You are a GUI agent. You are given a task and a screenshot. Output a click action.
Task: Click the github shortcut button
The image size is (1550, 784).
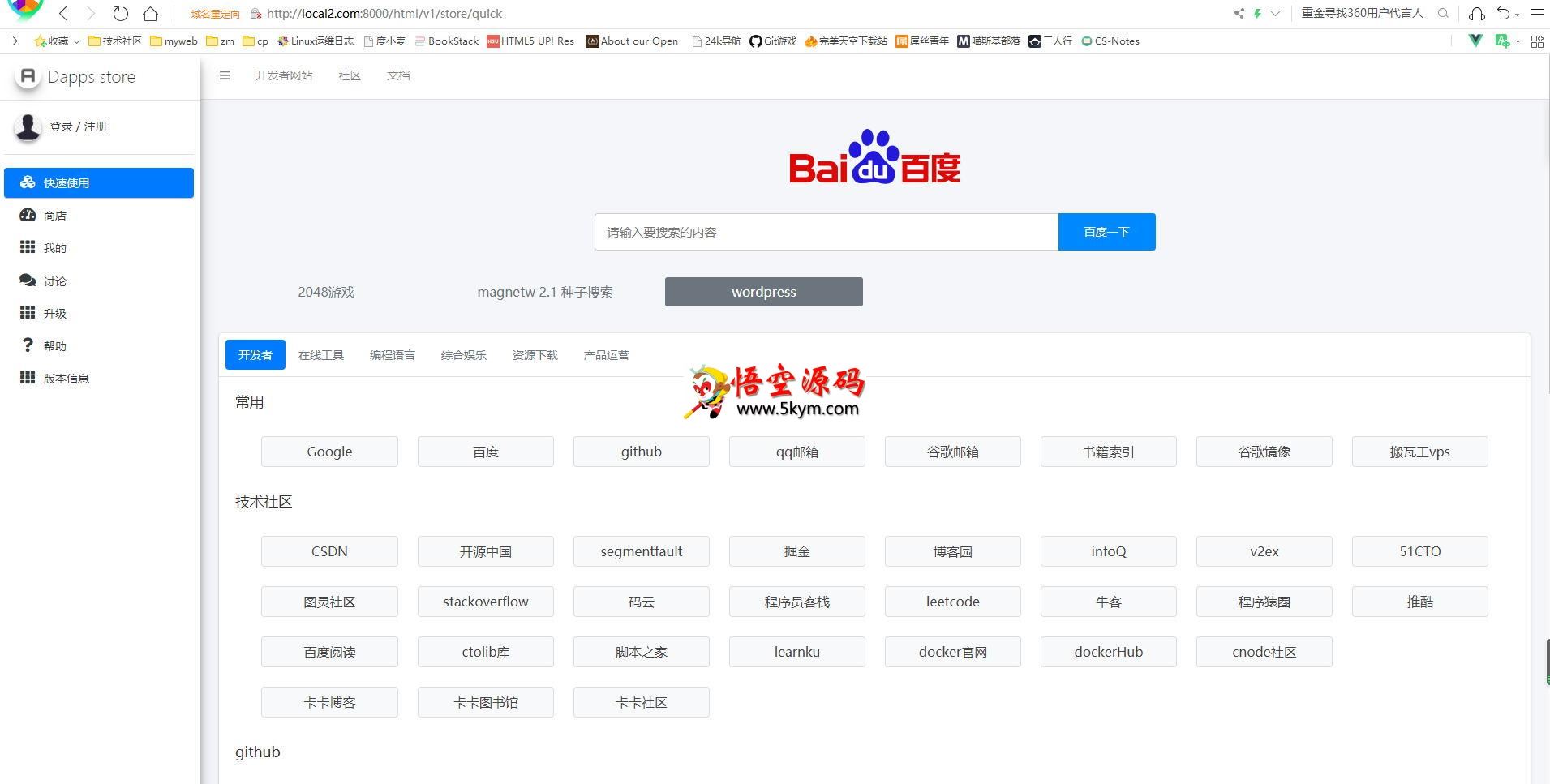pyautogui.click(x=642, y=452)
